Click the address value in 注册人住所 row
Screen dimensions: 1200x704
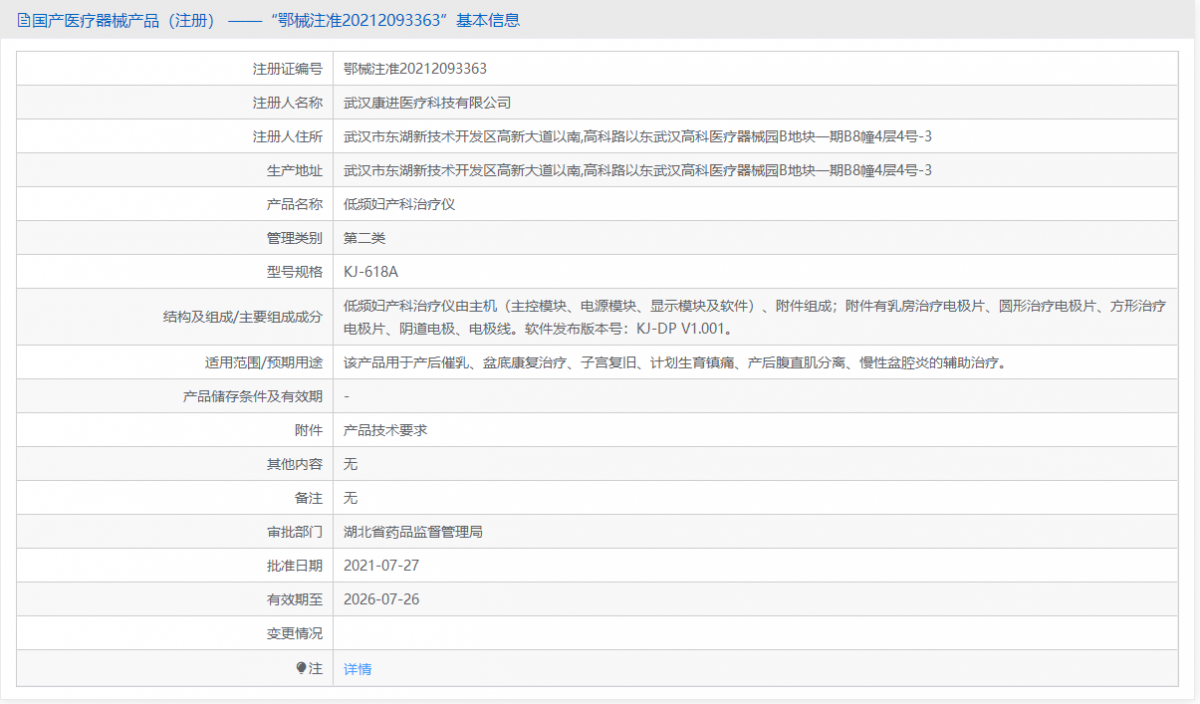(x=638, y=137)
